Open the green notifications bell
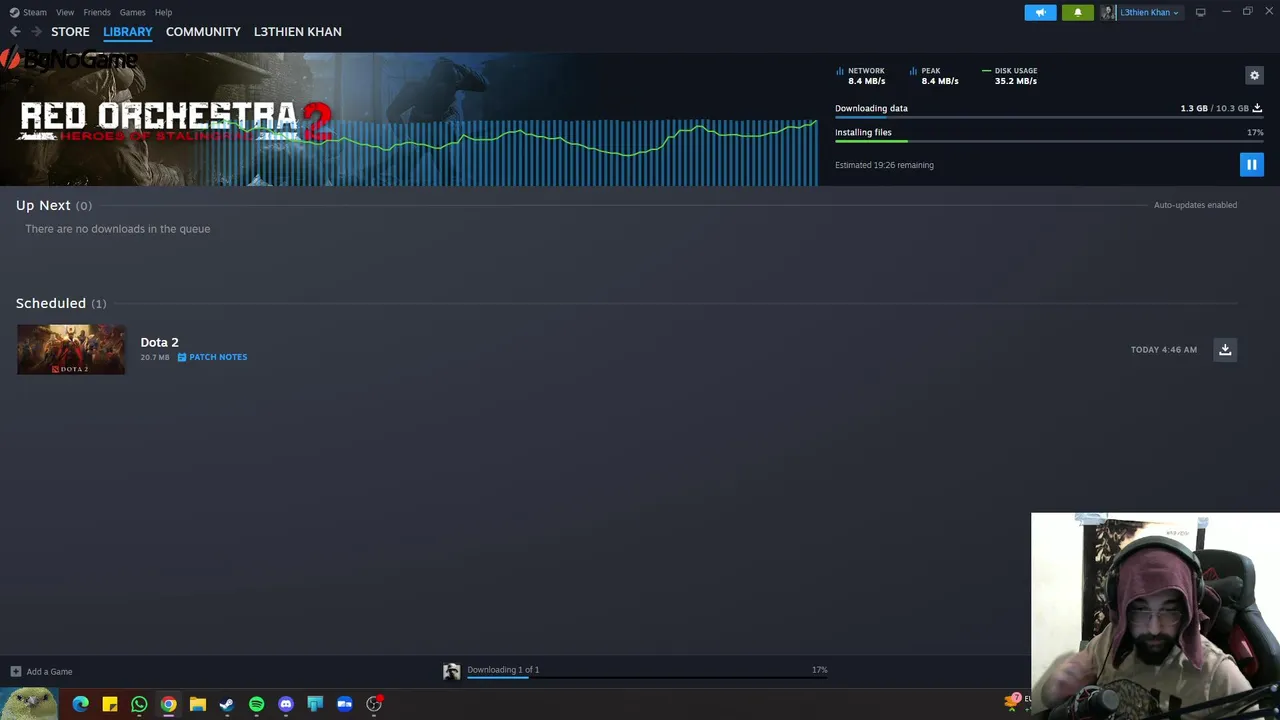This screenshot has height=720, width=1280. [1077, 12]
